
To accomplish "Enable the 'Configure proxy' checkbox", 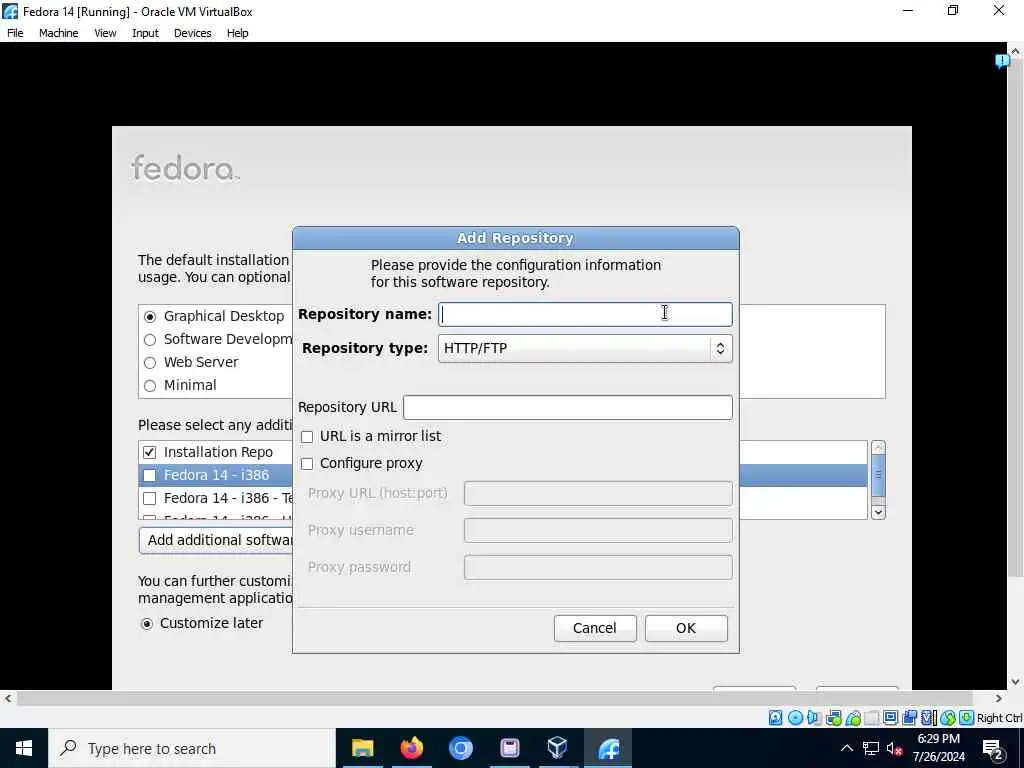I will pyautogui.click(x=307, y=464).
